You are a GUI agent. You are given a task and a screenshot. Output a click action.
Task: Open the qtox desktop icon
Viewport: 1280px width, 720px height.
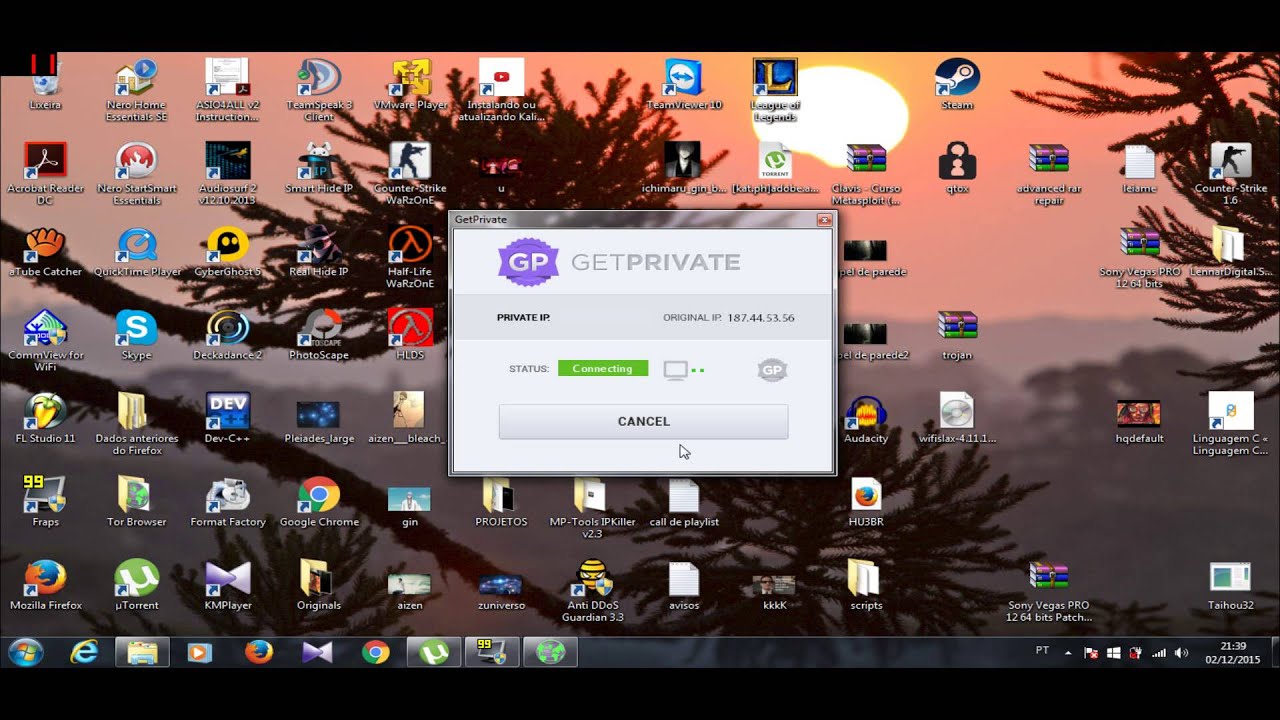tap(957, 168)
